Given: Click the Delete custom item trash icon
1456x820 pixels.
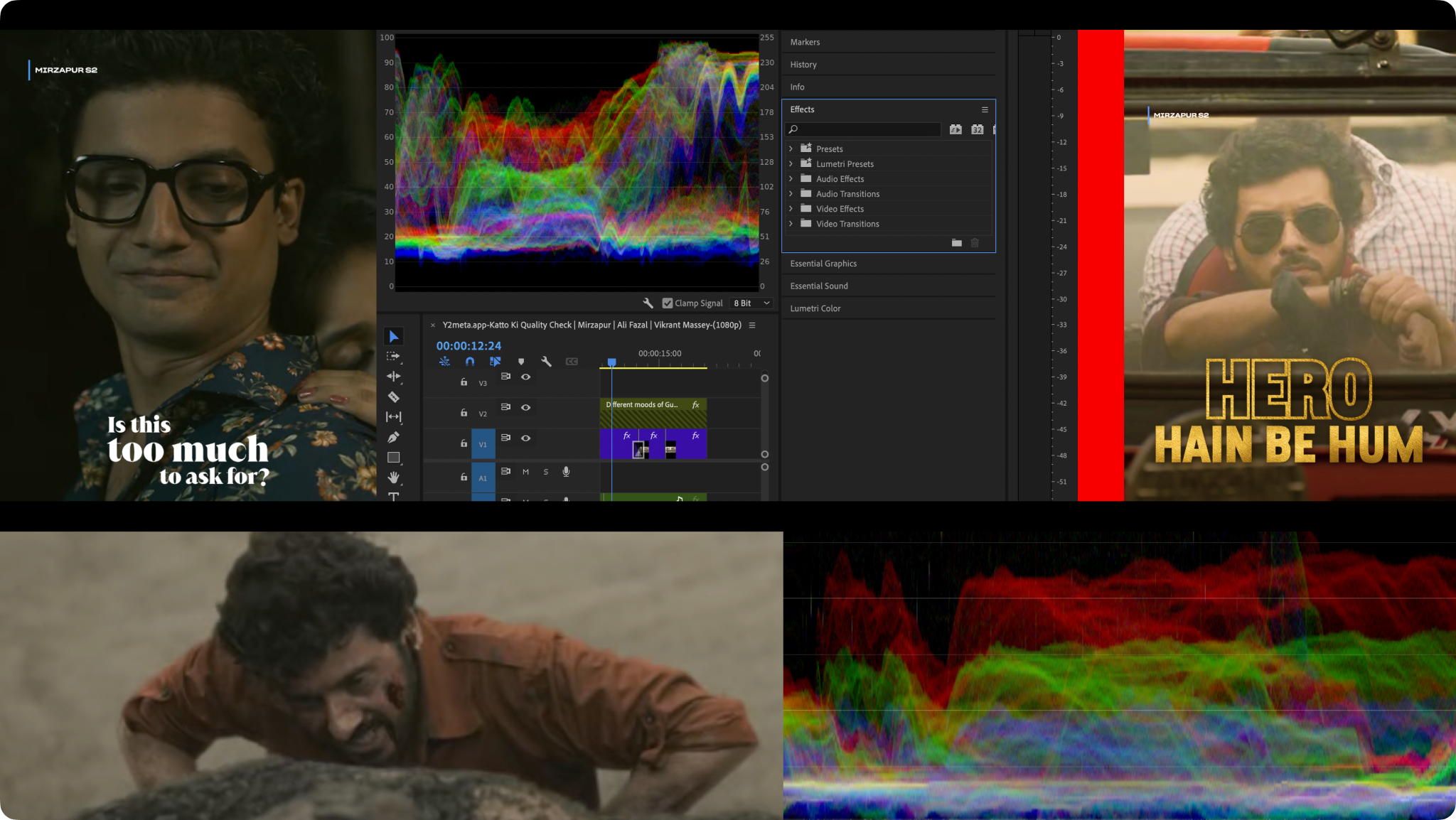Looking at the screenshot, I should click(x=975, y=243).
